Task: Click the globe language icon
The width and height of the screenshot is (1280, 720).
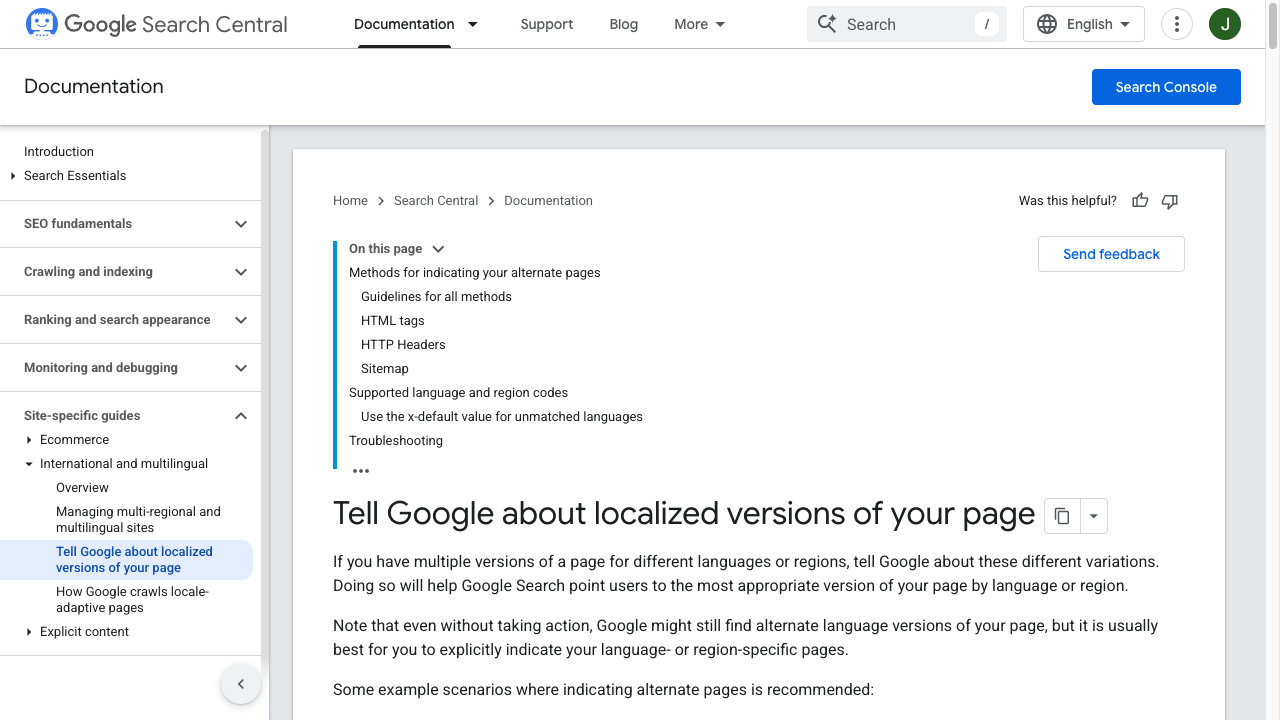Action: point(1047,24)
